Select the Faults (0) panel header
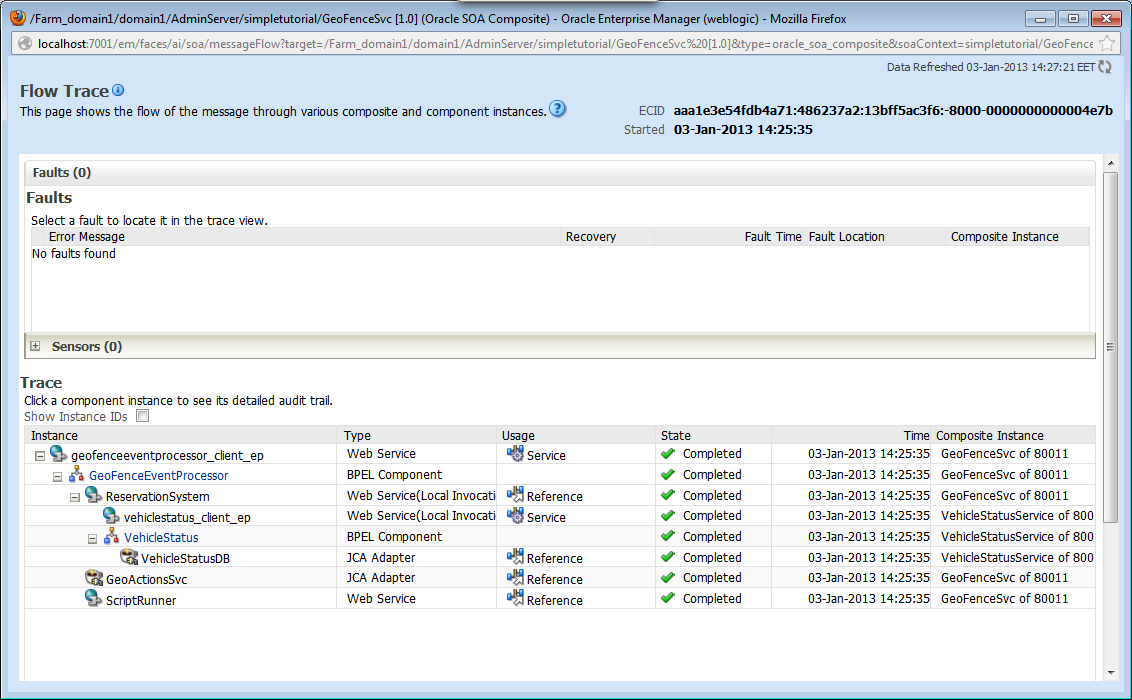 [560, 172]
